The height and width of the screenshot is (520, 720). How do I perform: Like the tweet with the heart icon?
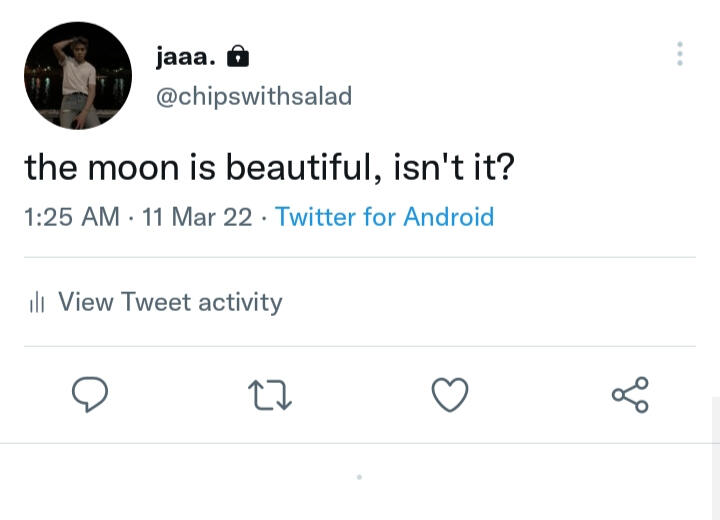coord(449,395)
